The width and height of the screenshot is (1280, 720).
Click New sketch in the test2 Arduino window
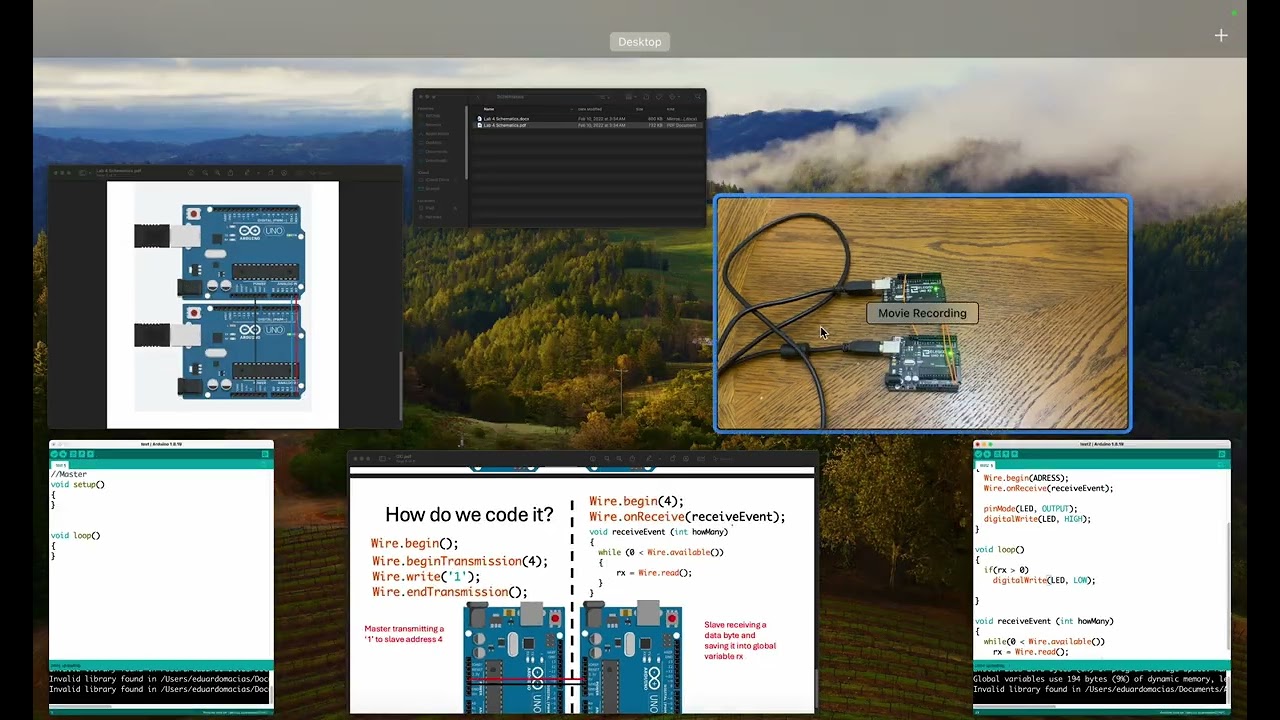[996, 454]
